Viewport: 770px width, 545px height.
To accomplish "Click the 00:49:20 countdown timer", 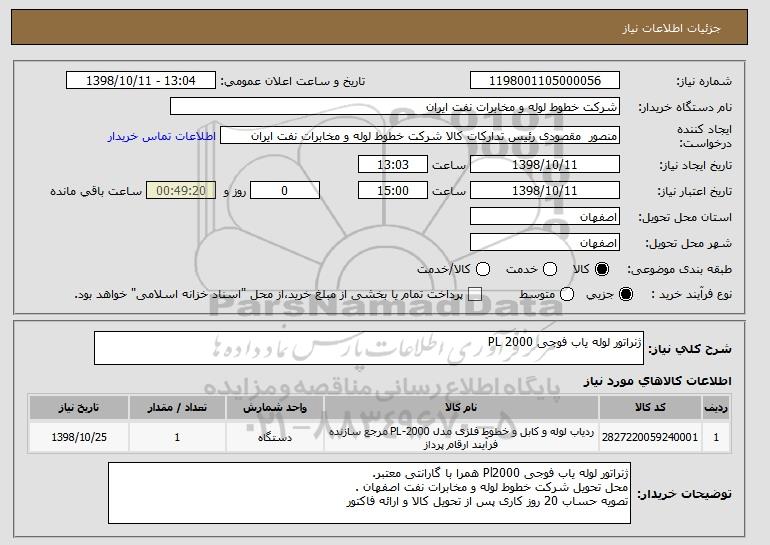I will (181, 190).
